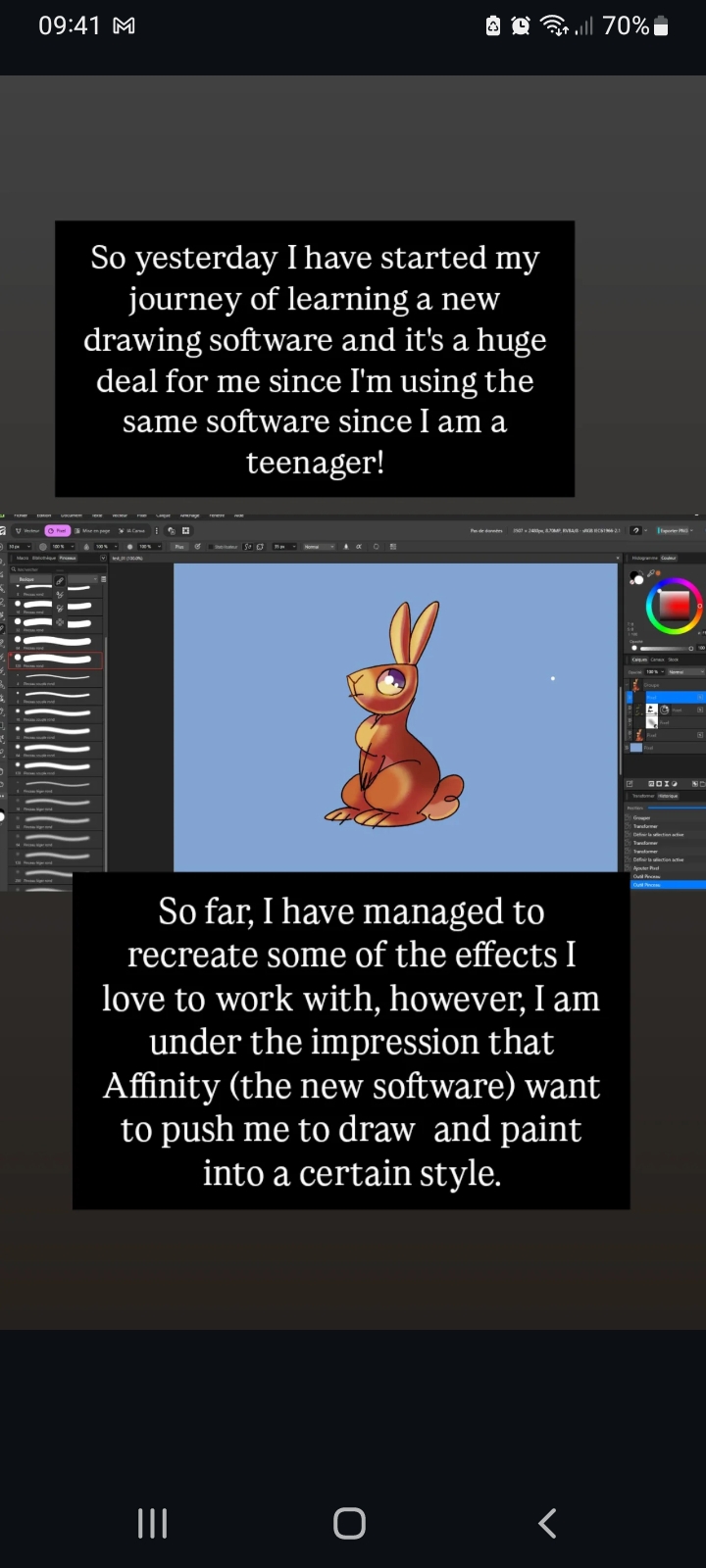The image size is (706, 1568).
Task: Click the Plus button in context toolbar
Action: click(x=179, y=546)
